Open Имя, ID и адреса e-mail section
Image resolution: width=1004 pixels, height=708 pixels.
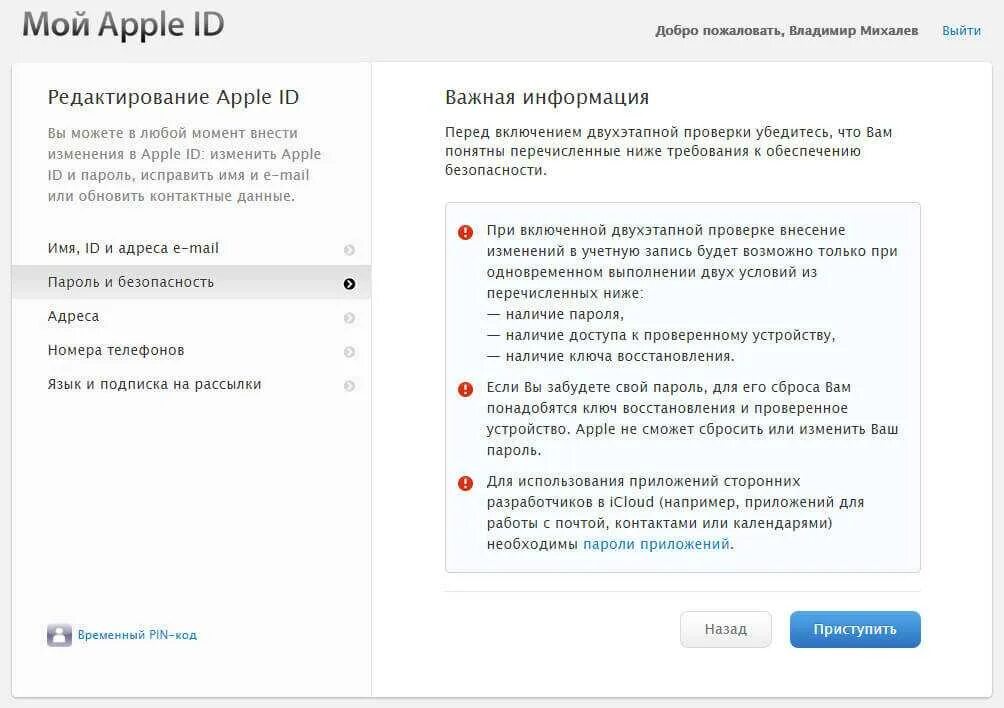click(x=133, y=248)
